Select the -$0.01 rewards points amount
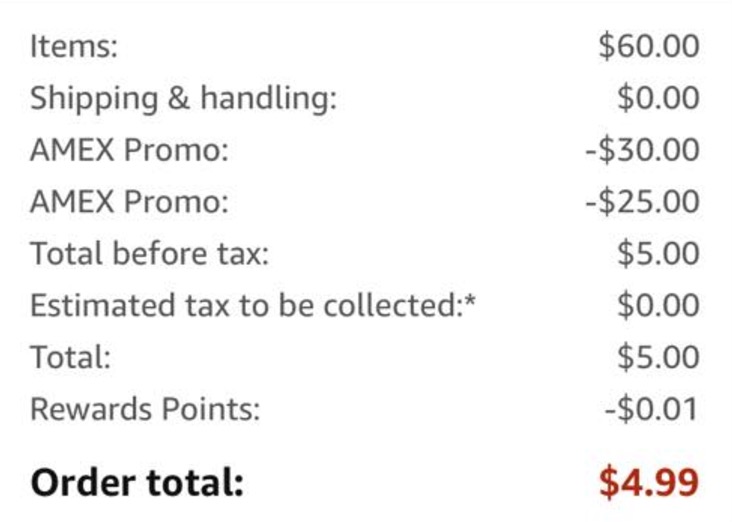The width and height of the screenshot is (732, 522). click(652, 409)
